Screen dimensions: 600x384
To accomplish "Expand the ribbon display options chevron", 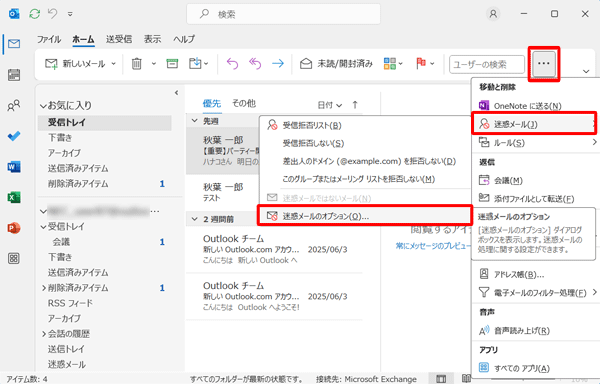I will 586,72.
